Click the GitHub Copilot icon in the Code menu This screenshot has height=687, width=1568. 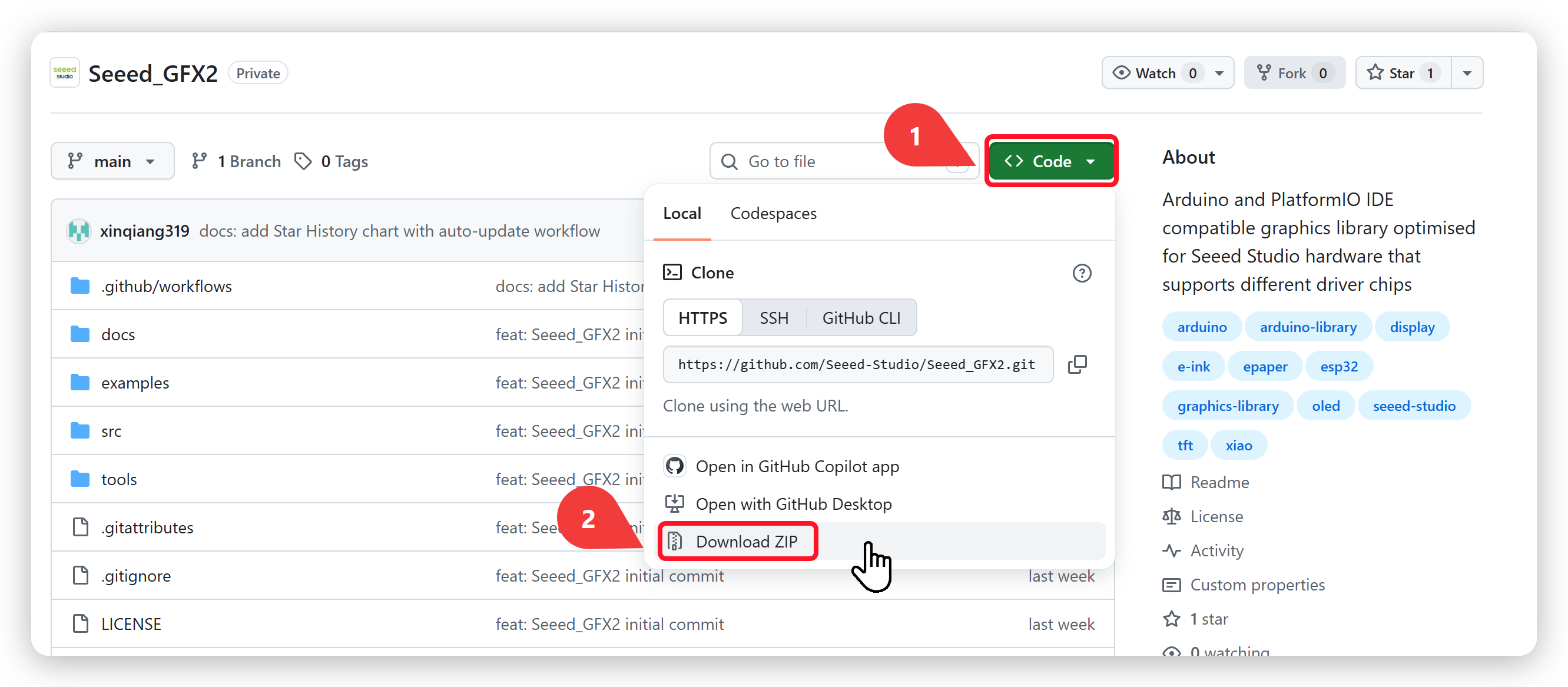(674, 466)
